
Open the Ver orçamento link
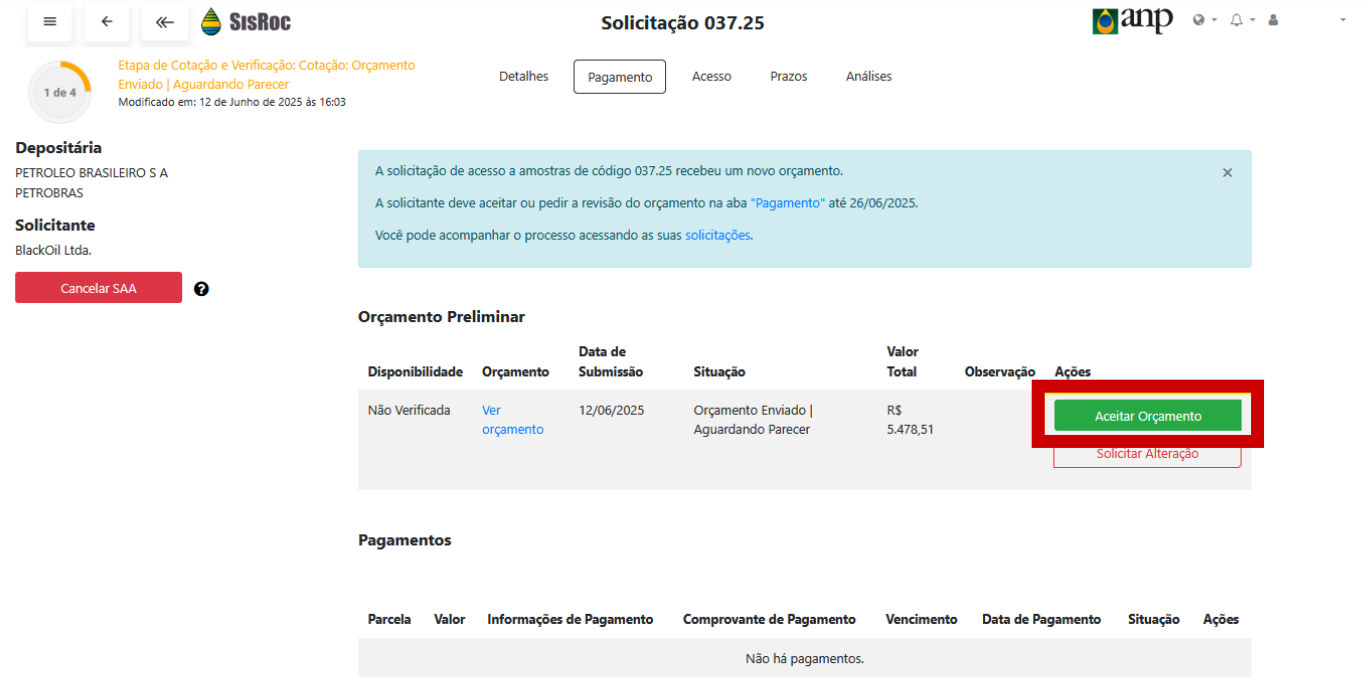pos(512,420)
